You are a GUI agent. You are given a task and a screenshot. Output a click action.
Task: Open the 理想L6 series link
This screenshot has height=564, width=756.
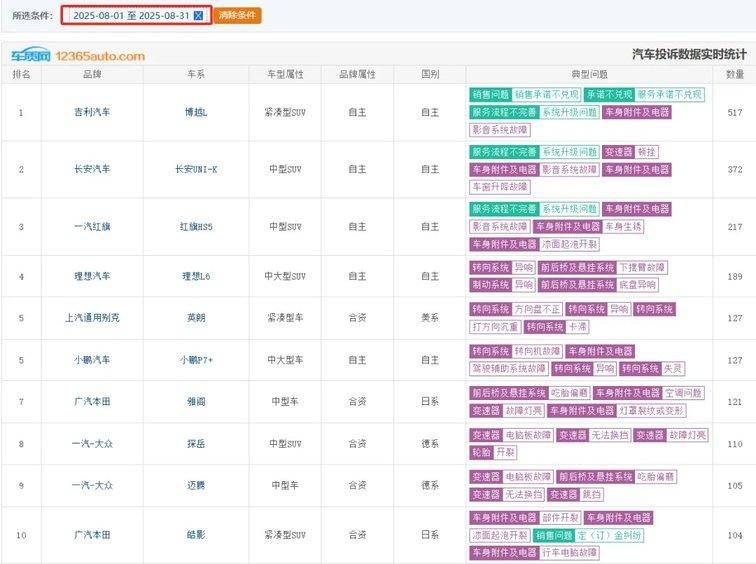(x=196, y=276)
